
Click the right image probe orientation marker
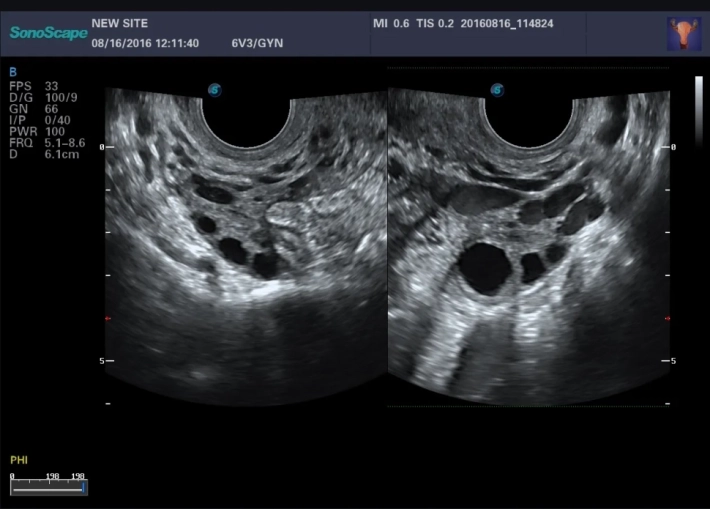coord(495,90)
